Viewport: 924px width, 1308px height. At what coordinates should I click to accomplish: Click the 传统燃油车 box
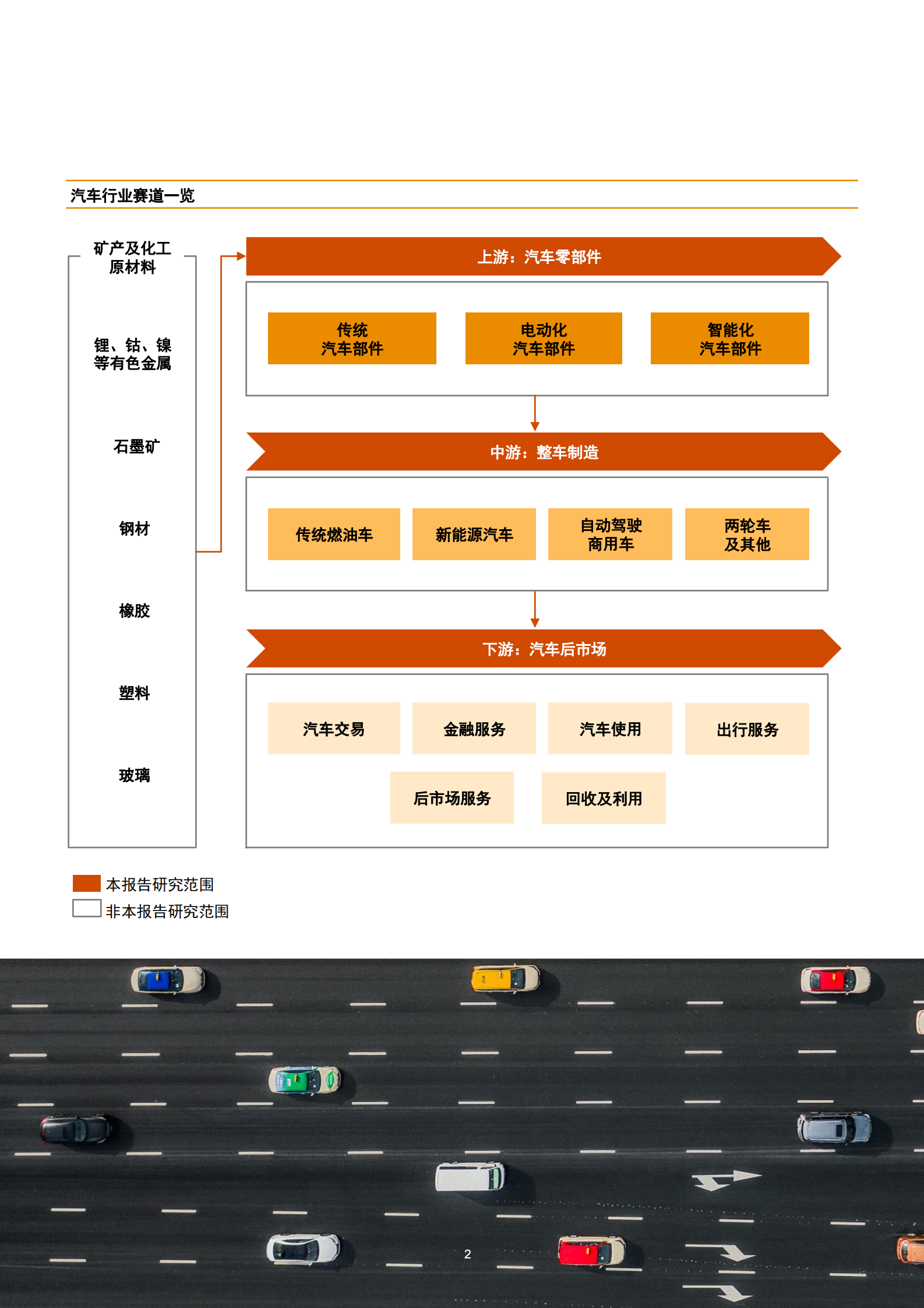tap(334, 535)
